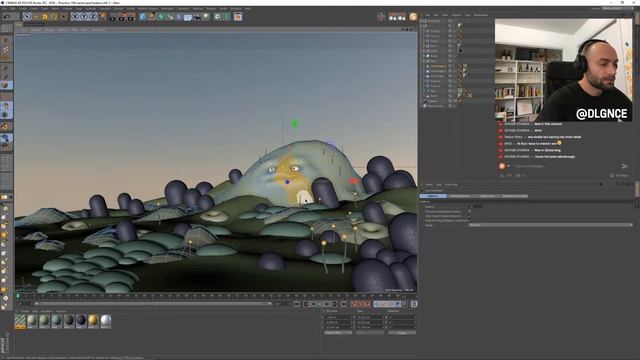Click the black material tag in Object Manager
The image size is (640, 360).
coord(460,51)
